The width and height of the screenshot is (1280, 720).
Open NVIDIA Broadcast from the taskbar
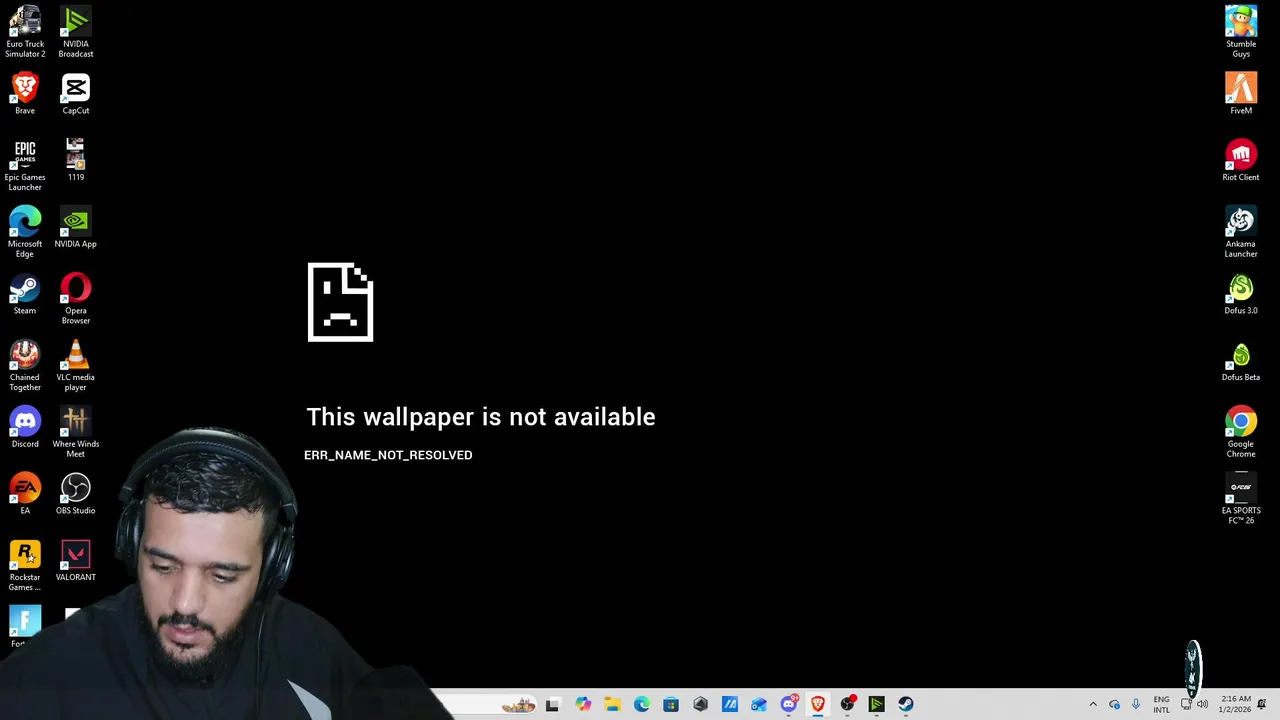877,704
